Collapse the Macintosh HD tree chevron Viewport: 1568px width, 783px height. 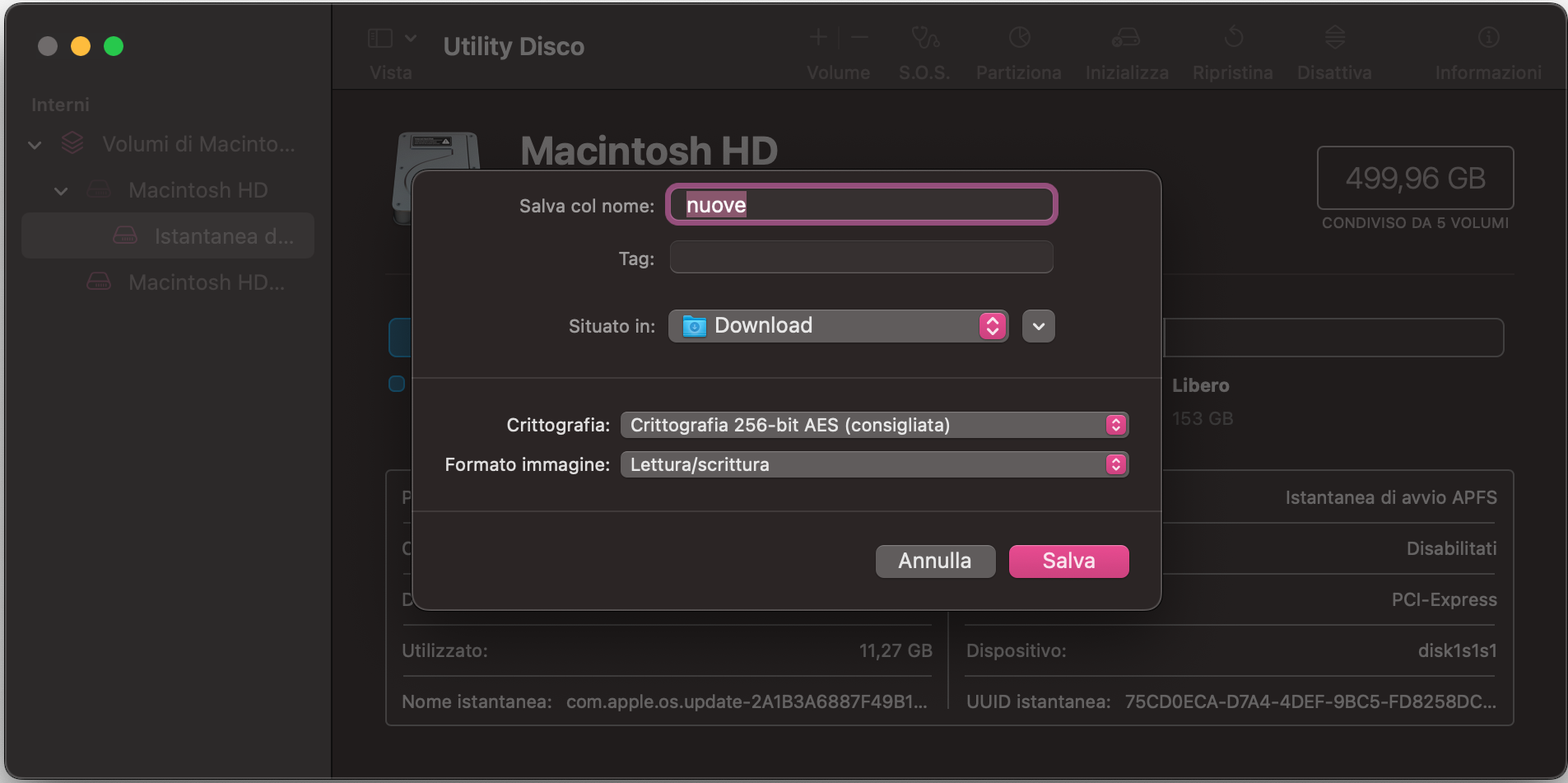tap(61, 191)
